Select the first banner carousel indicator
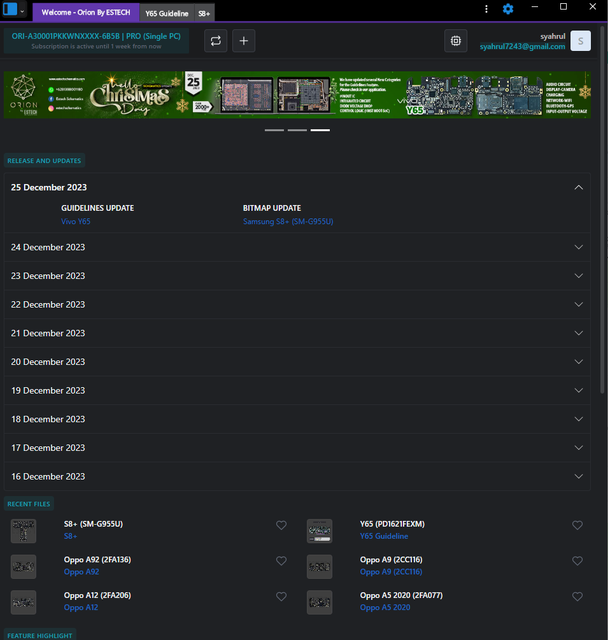Image resolution: width=608 pixels, height=640 pixels. tap(274, 130)
